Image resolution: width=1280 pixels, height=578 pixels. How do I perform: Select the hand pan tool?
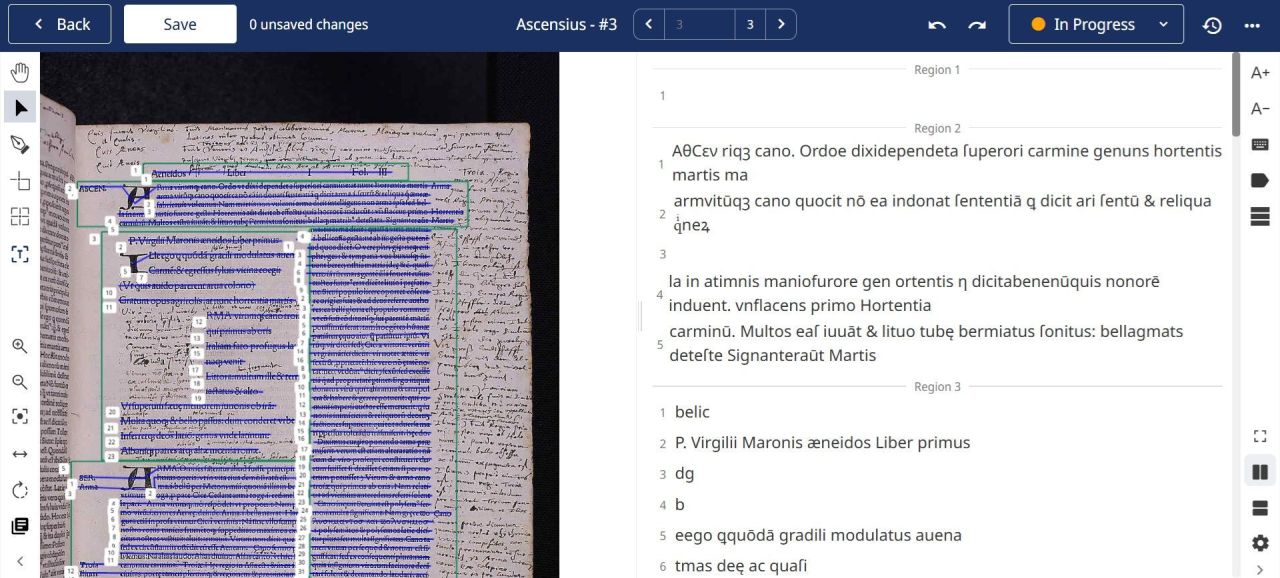(20, 72)
